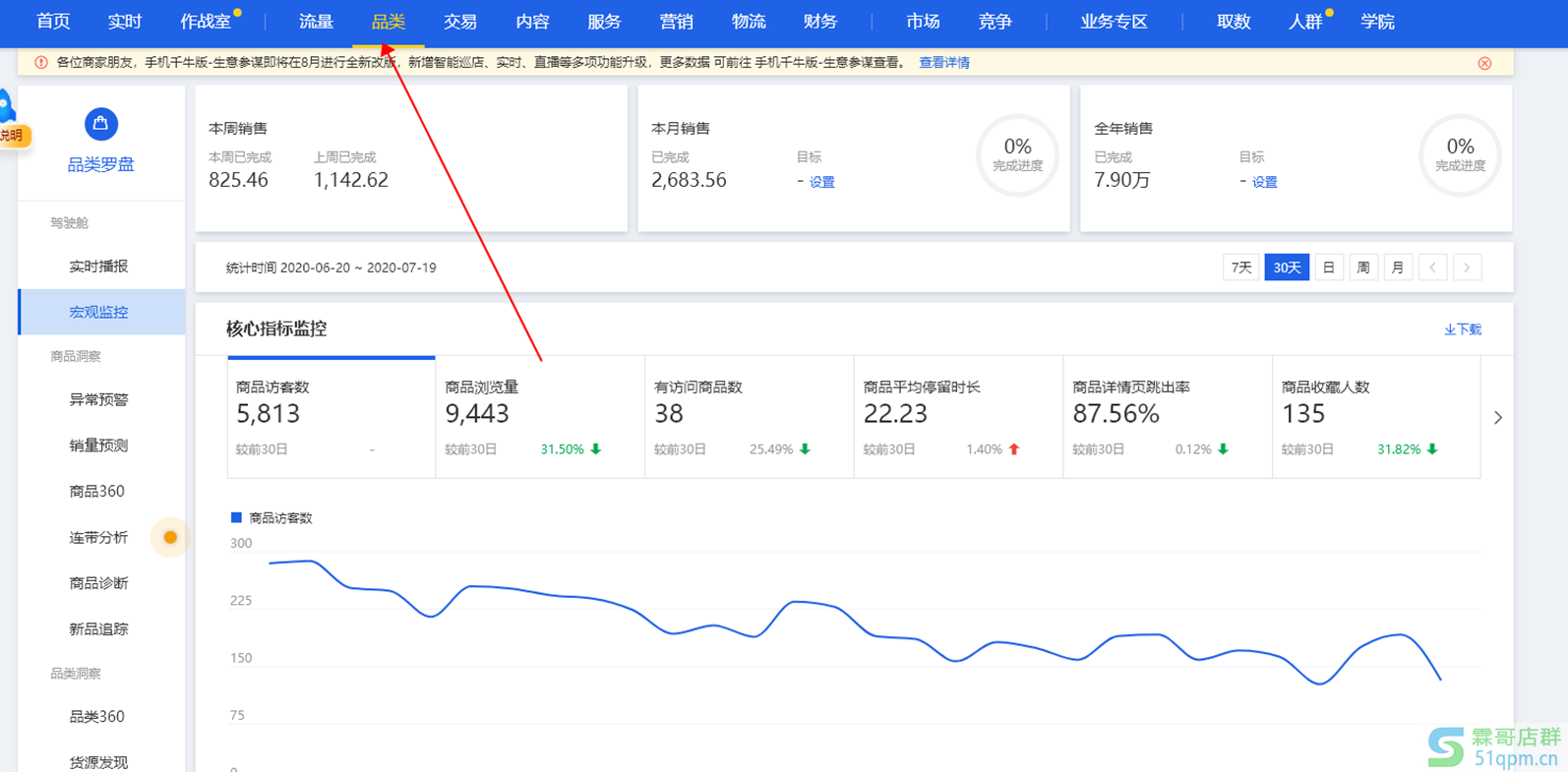The height and width of the screenshot is (772, 1568).
Task: Switch the statistics period to 月
Action: coord(1397,267)
